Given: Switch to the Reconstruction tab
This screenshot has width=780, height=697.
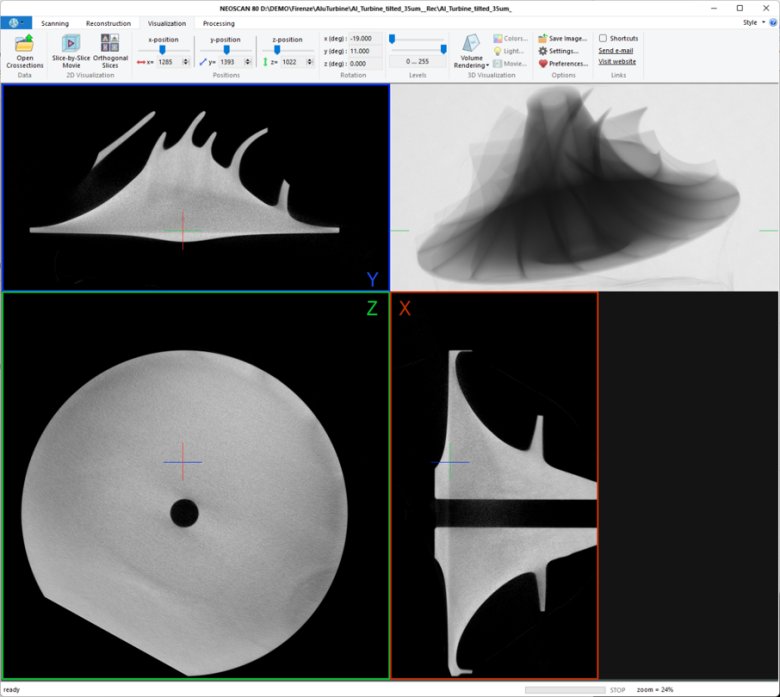Looking at the screenshot, I should [x=108, y=23].
